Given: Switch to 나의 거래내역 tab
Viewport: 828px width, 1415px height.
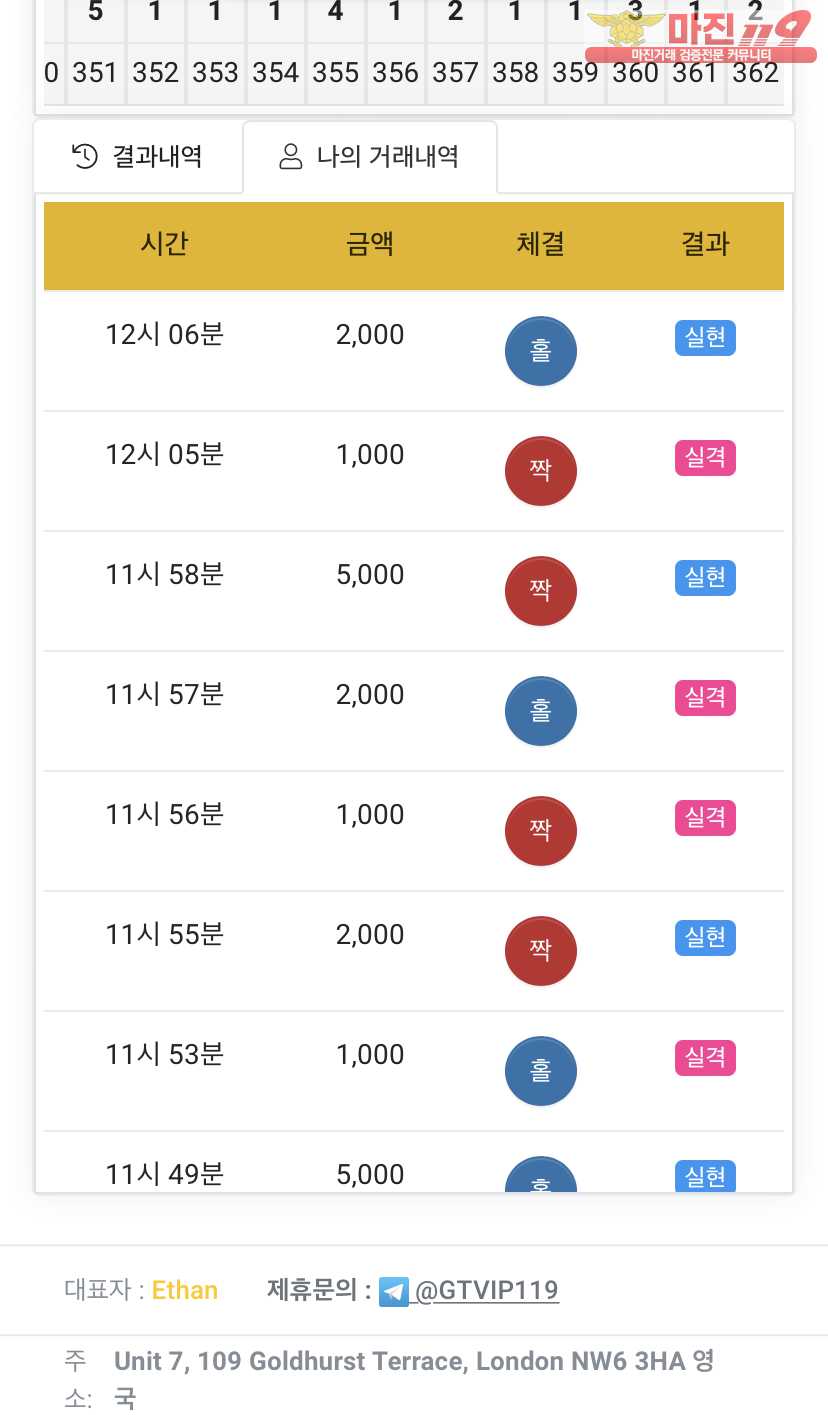Looking at the screenshot, I should pyautogui.click(x=370, y=157).
